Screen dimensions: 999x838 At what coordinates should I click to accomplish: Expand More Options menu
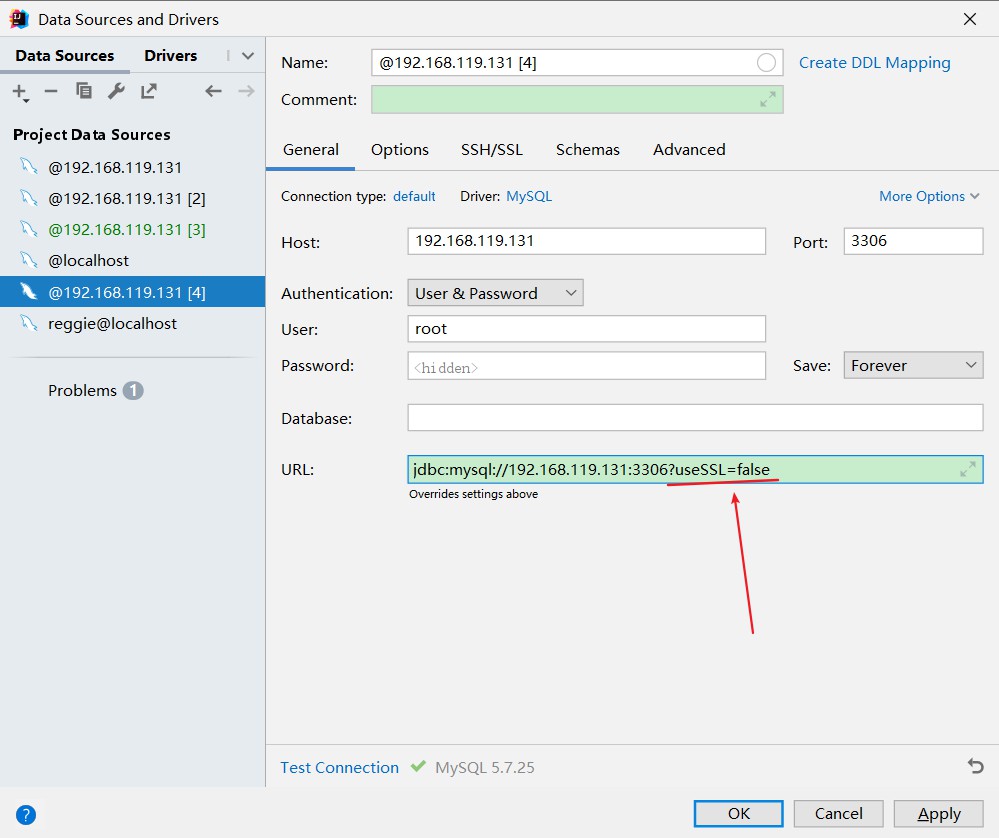(x=929, y=196)
